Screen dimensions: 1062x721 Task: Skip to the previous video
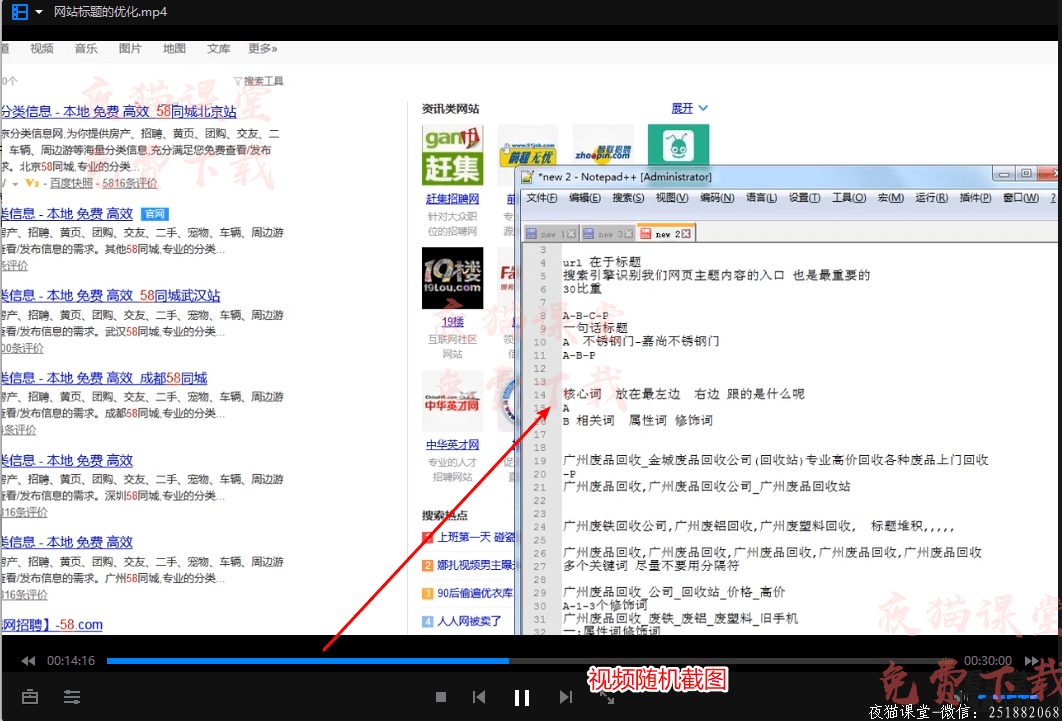[x=479, y=697]
